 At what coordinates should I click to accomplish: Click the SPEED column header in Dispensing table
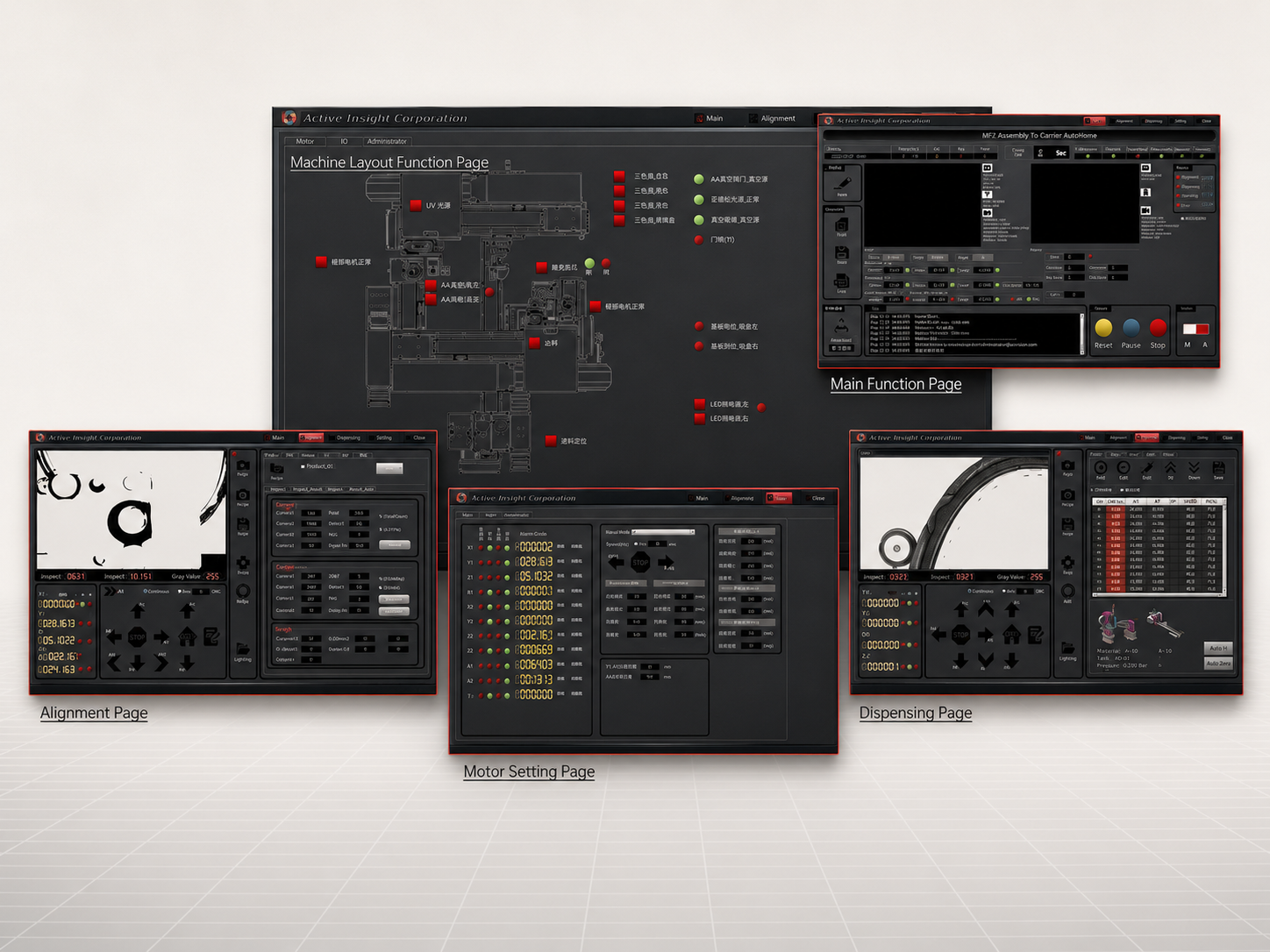tap(1190, 501)
